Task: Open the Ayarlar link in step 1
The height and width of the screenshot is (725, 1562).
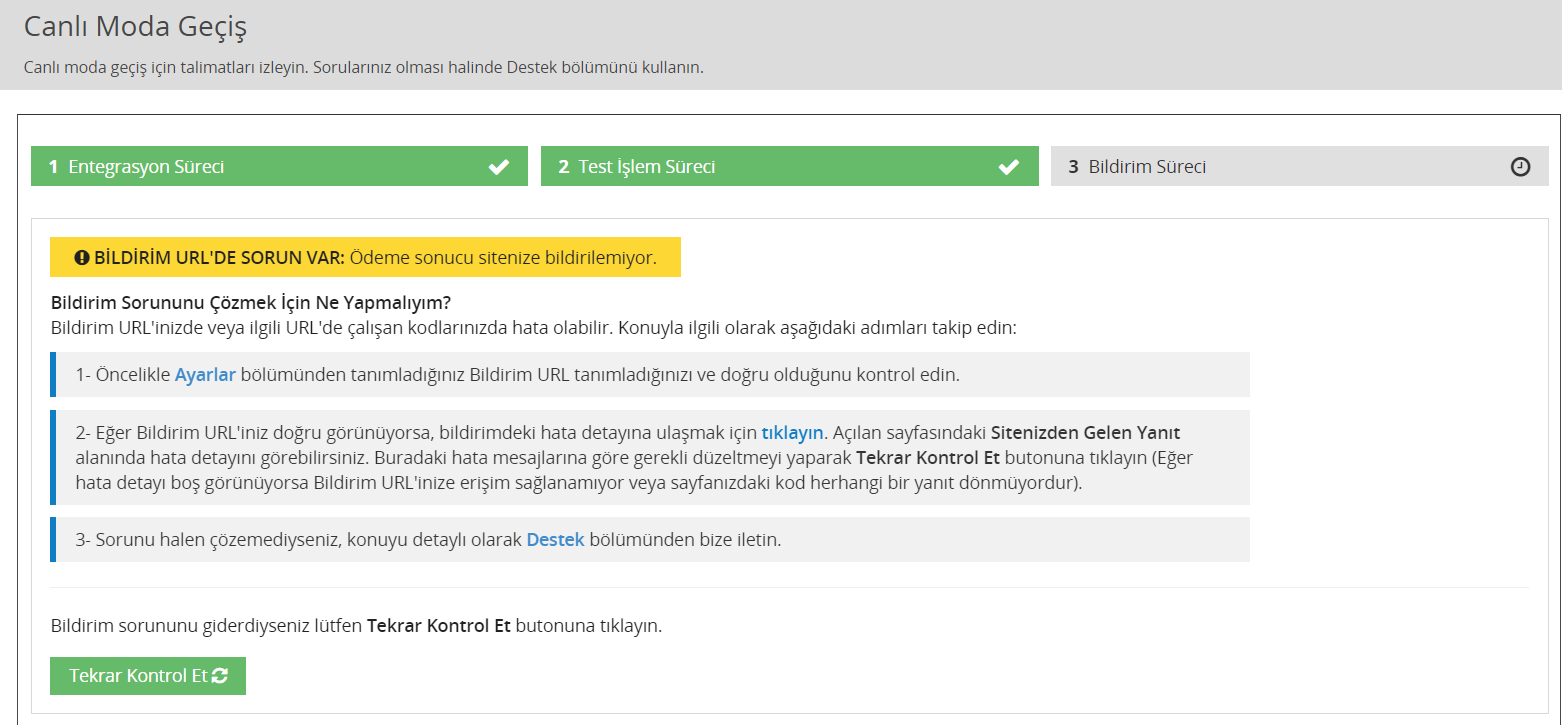Action: 205,375
